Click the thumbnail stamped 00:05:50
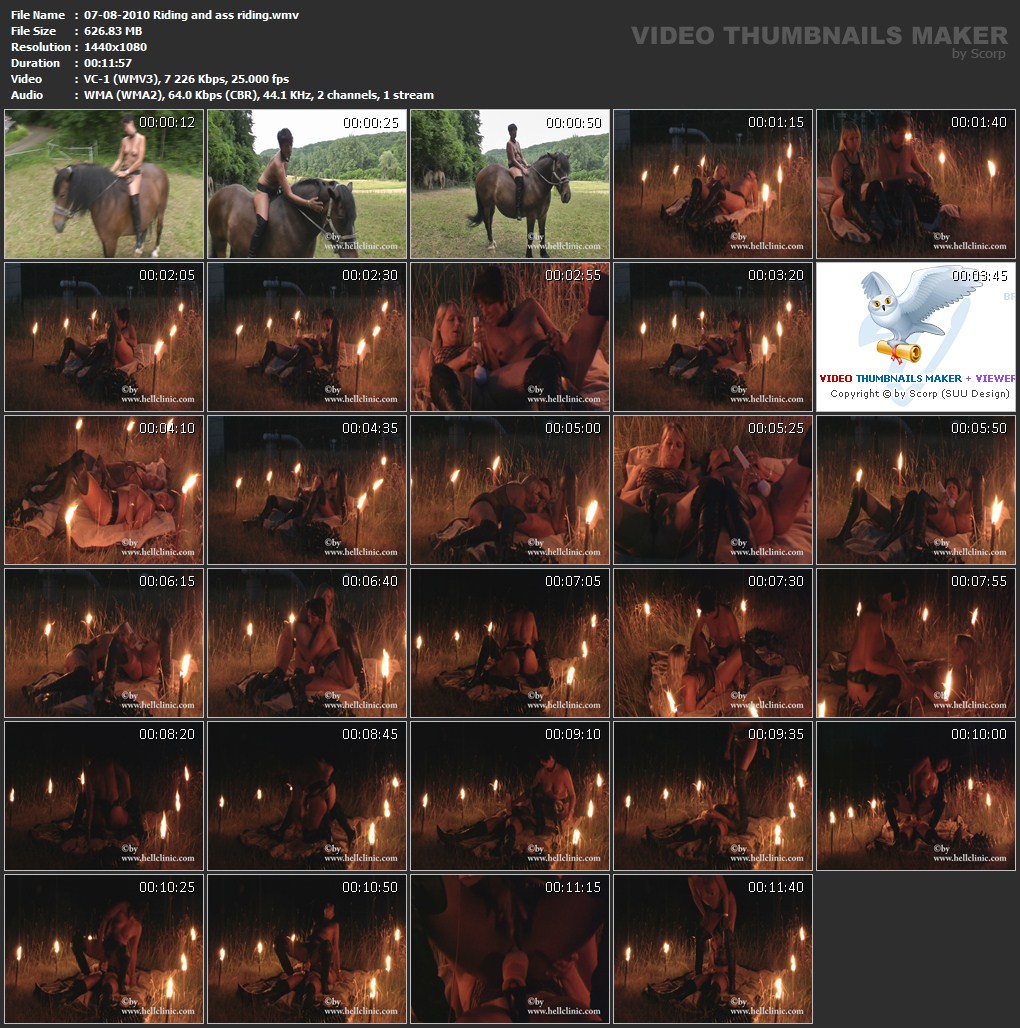The width and height of the screenshot is (1020, 1028). (x=916, y=490)
